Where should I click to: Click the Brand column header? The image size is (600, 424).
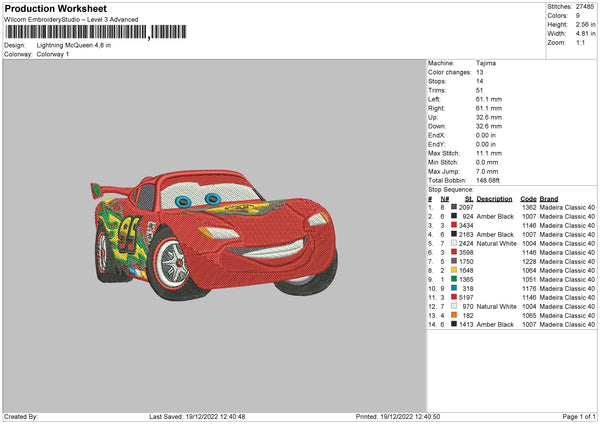pos(550,198)
